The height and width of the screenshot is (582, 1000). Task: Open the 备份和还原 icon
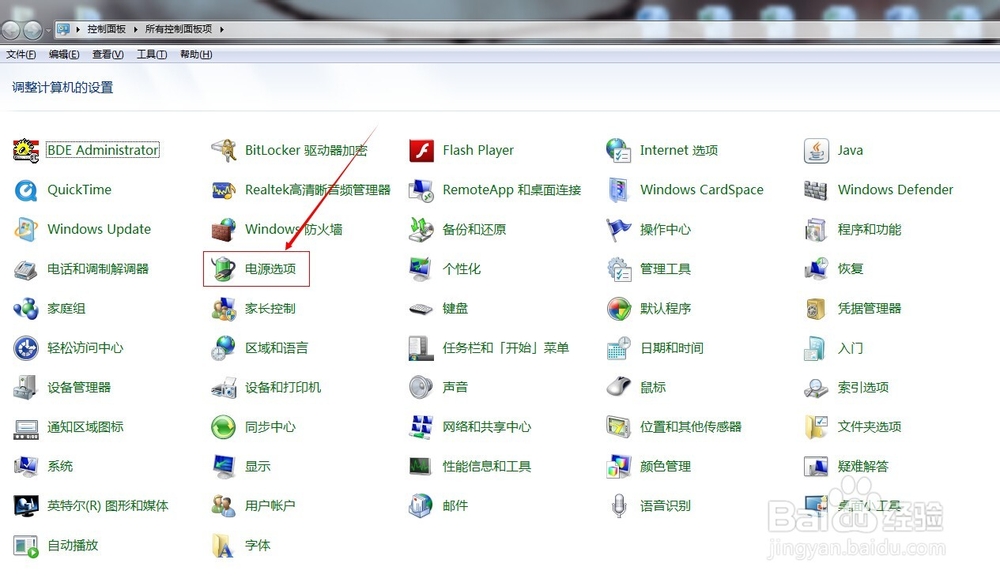pos(422,229)
